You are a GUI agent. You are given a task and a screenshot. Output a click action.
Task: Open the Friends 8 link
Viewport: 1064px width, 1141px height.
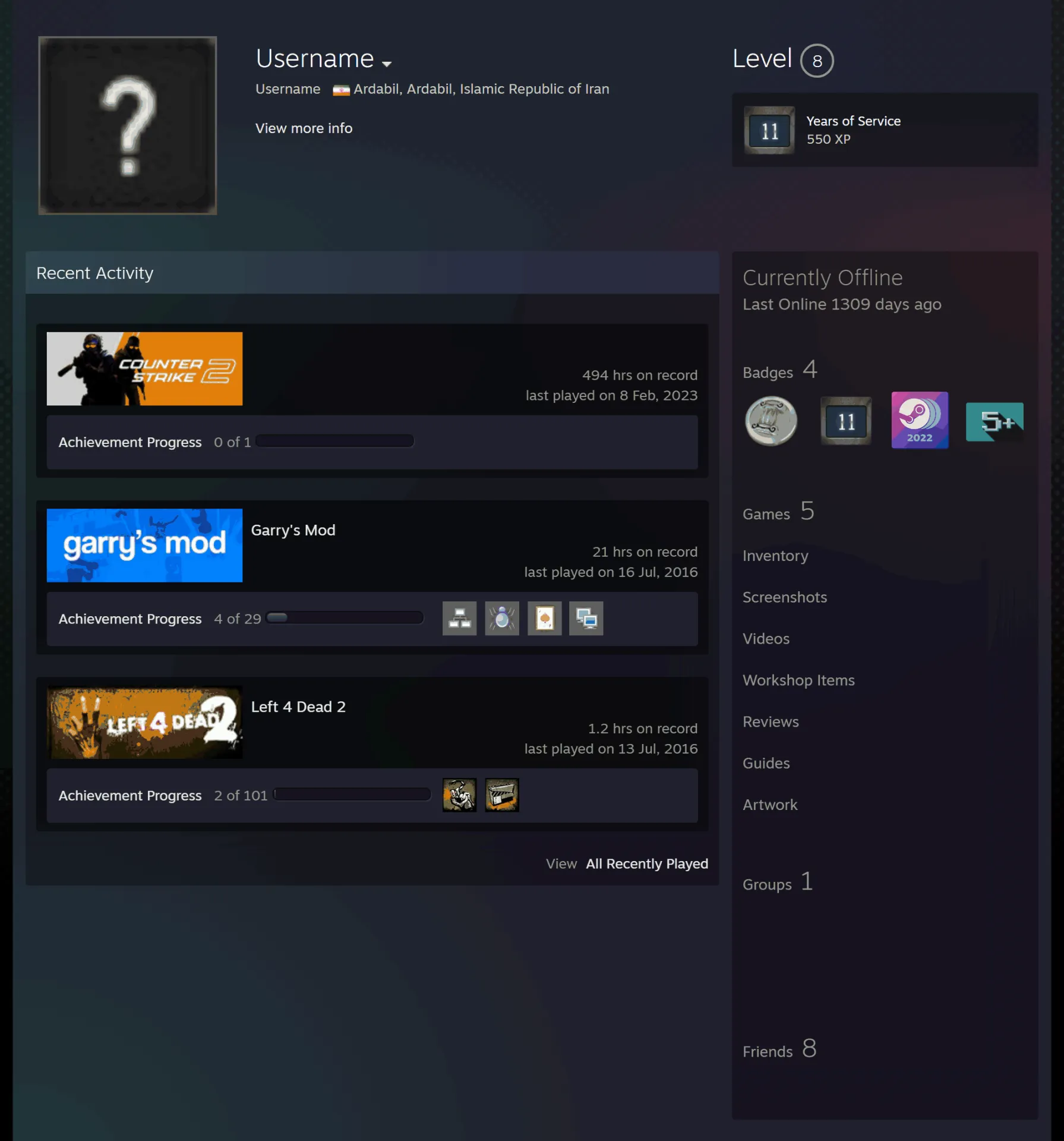[779, 1049]
